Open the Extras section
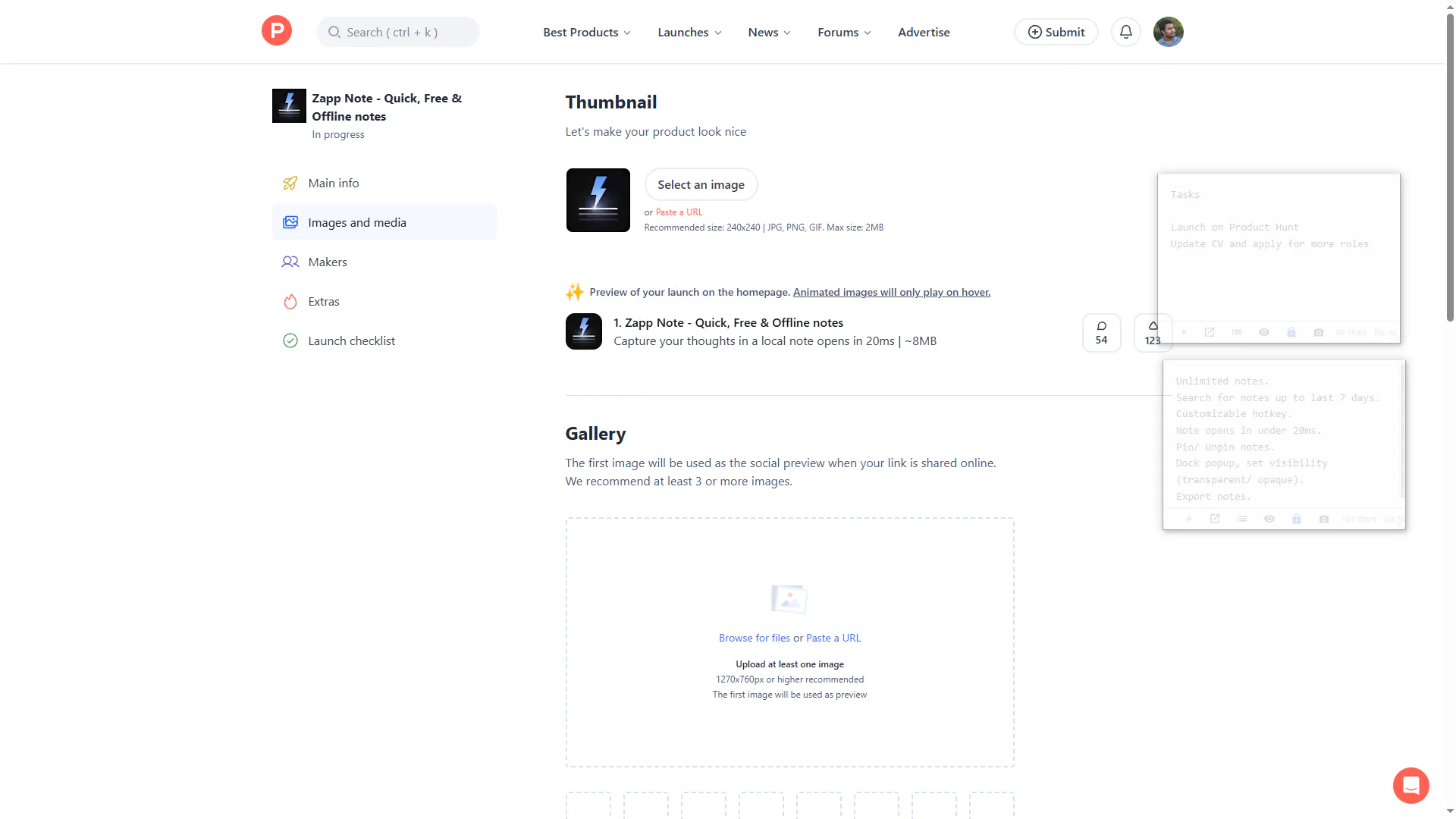 pos(384,302)
